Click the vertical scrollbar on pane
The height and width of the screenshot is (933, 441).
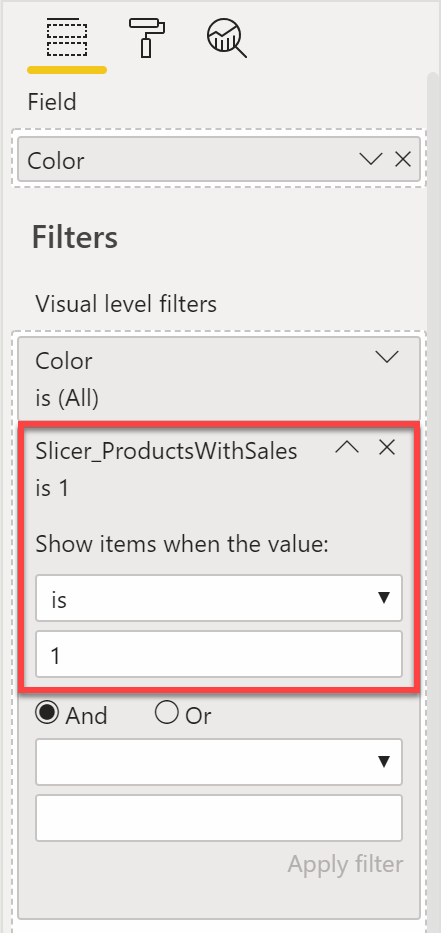pyautogui.click(x=434, y=500)
